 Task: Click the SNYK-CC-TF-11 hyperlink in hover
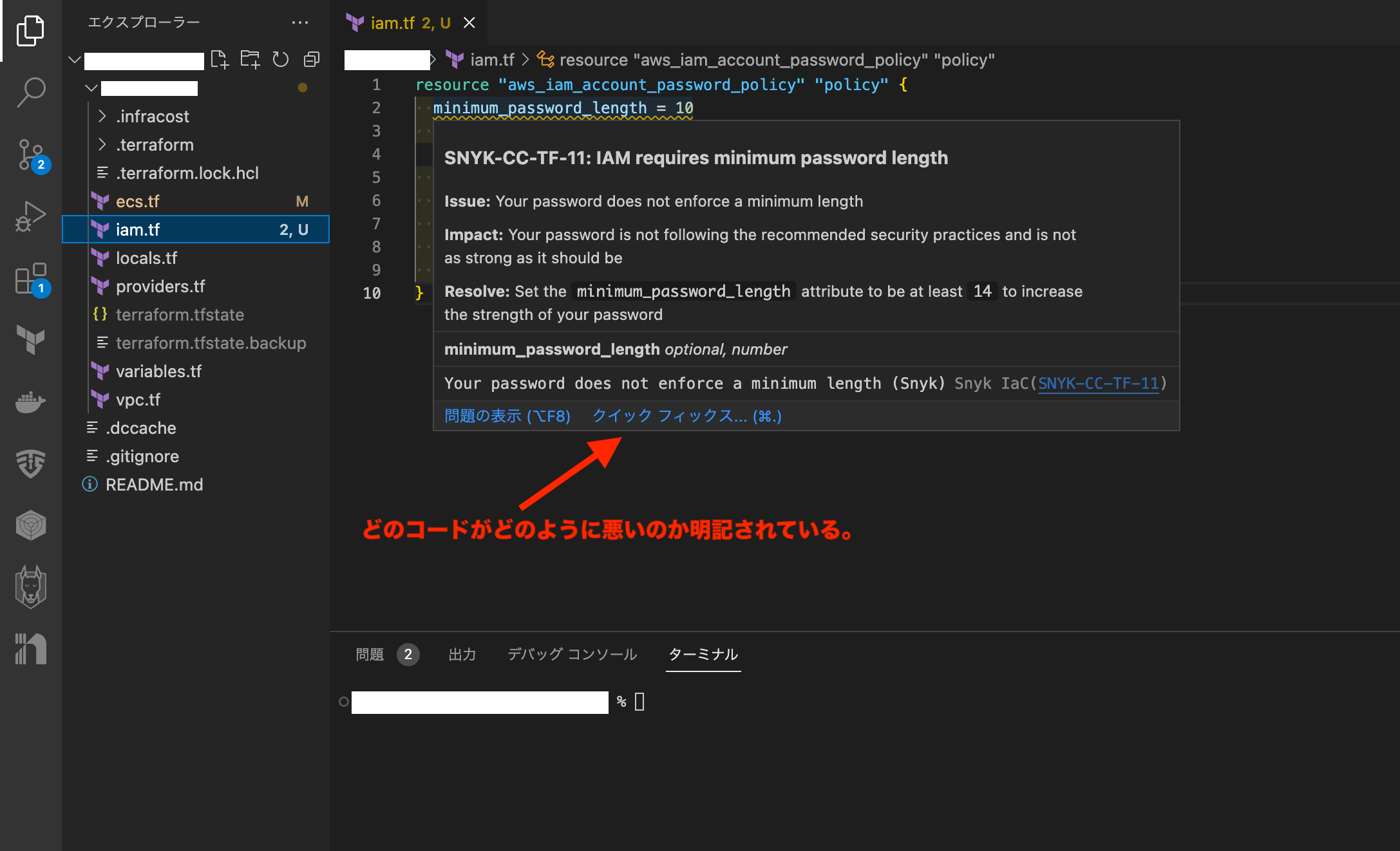tap(1098, 384)
